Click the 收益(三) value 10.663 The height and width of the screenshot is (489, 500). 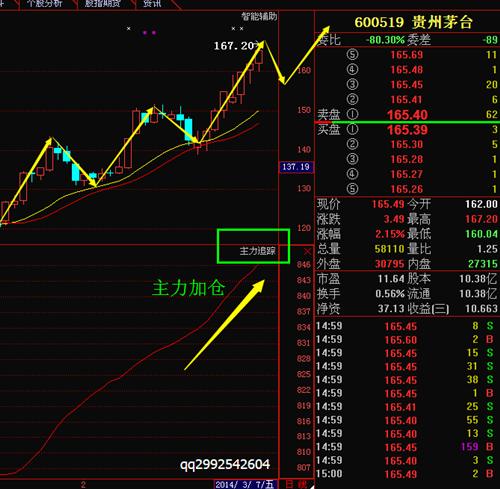(x=481, y=309)
